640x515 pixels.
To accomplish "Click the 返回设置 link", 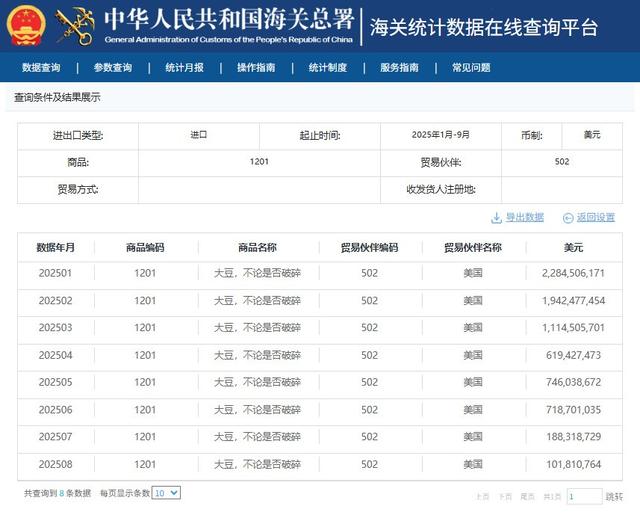I will 596,218.
